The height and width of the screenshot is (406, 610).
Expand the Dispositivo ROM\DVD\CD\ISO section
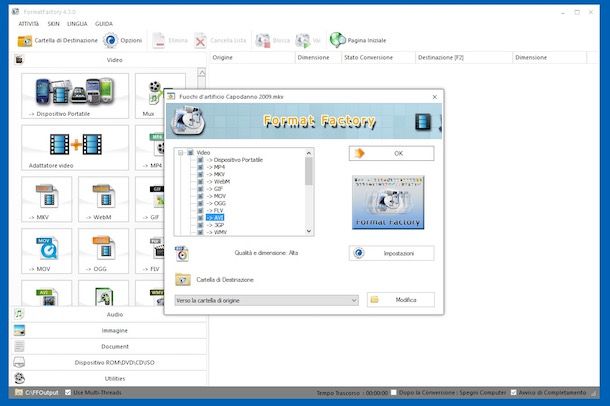pos(110,362)
